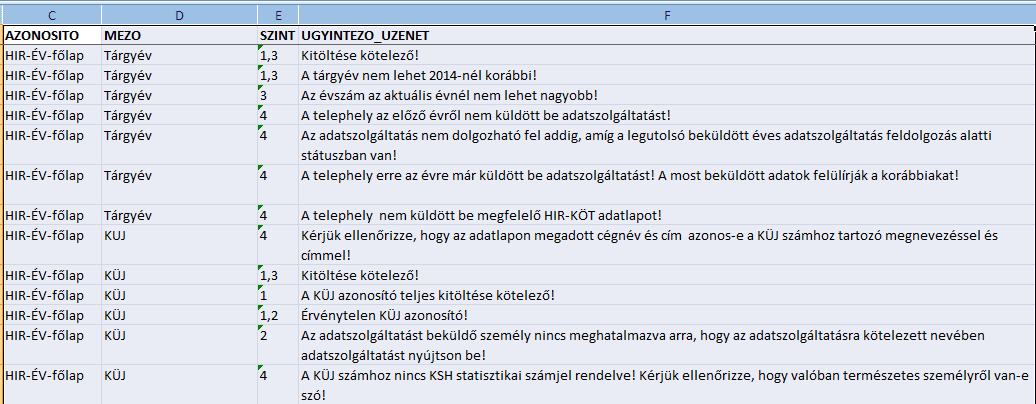The width and height of the screenshot is (1036, 404).
Task: Click SZINT value 4 beside 'felülírják a korábbiakat' message
Action: pos(278,184)
